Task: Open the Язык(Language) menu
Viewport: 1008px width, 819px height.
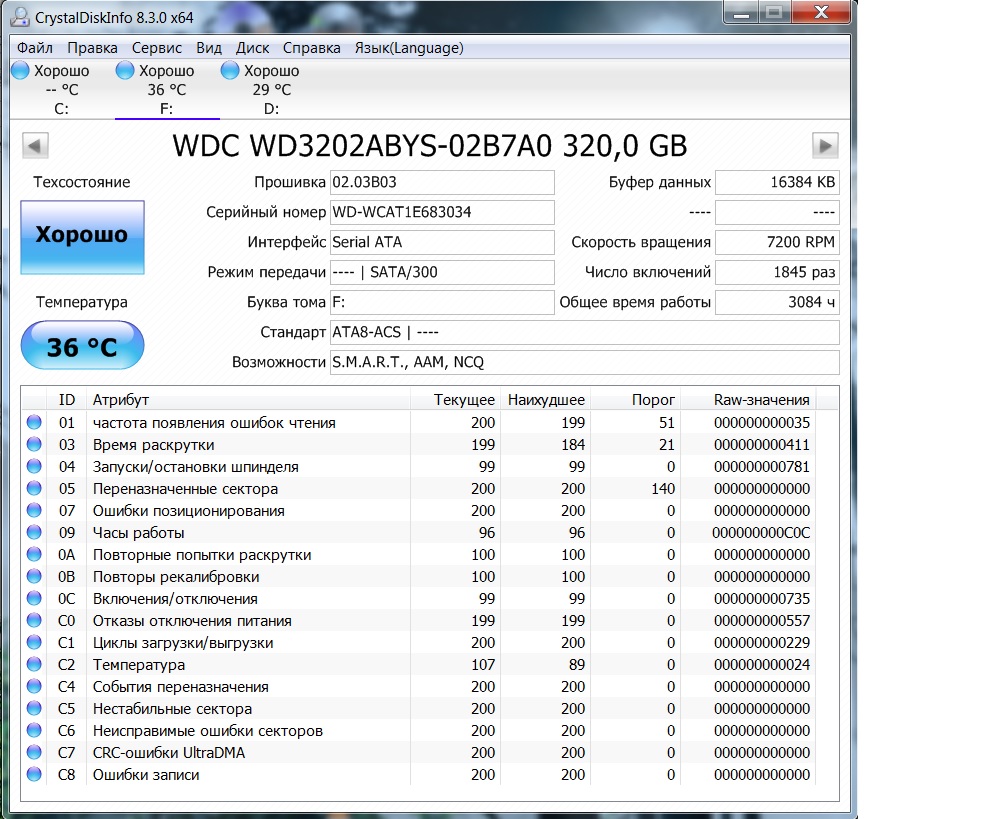Action: click(x=409, y=48)
